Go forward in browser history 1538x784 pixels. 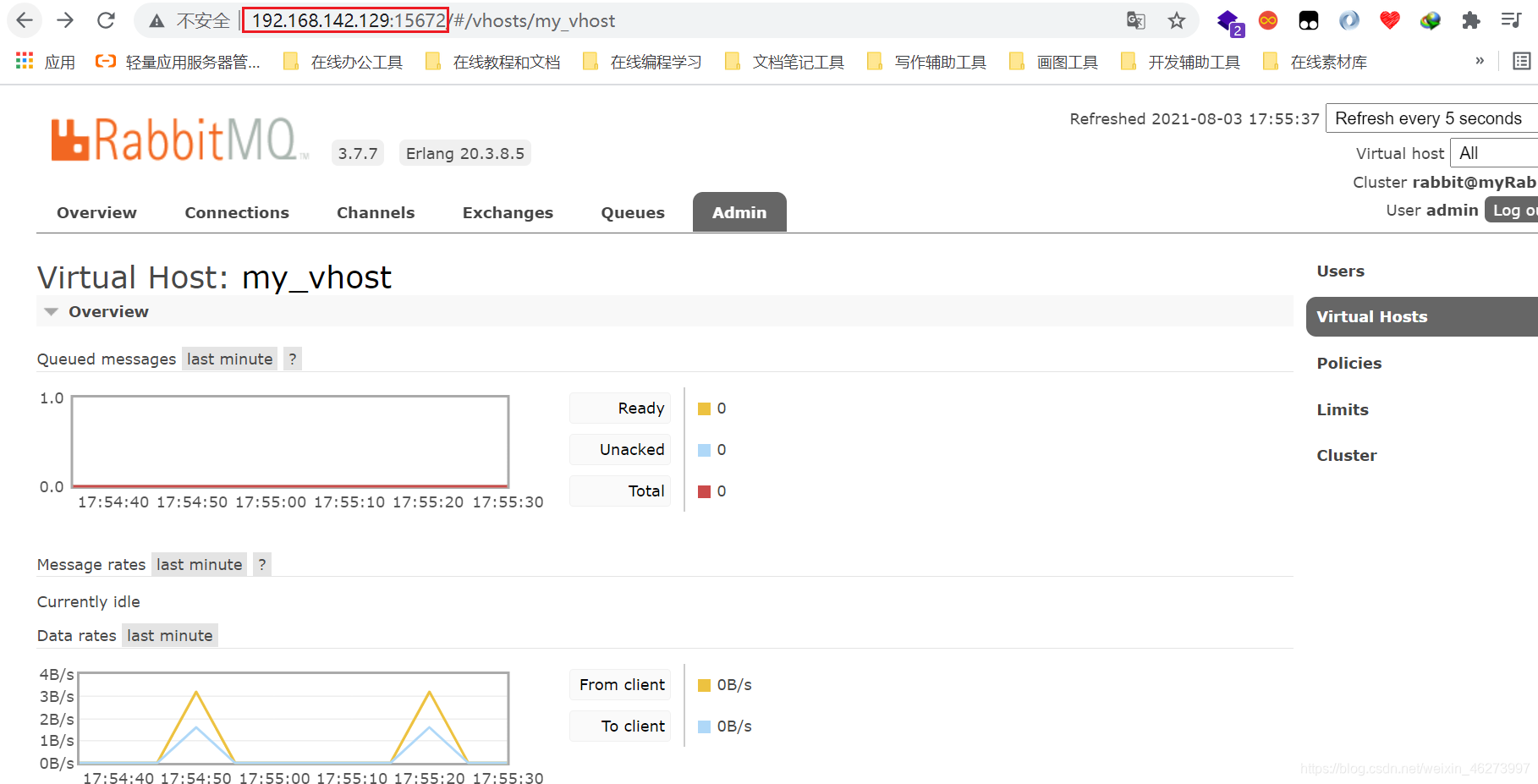tap(65, 20)
